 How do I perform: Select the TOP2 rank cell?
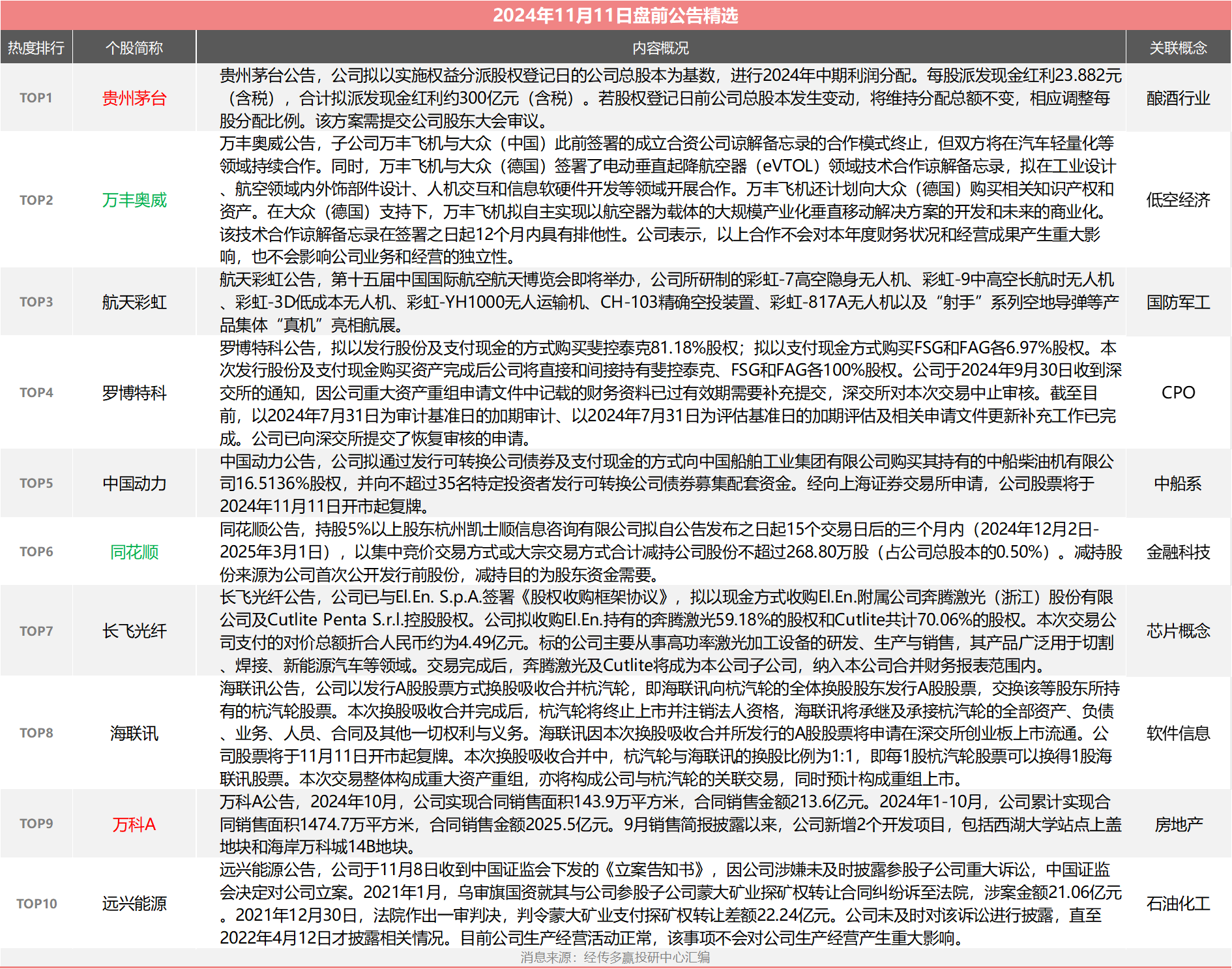click(x=36, y=200)
